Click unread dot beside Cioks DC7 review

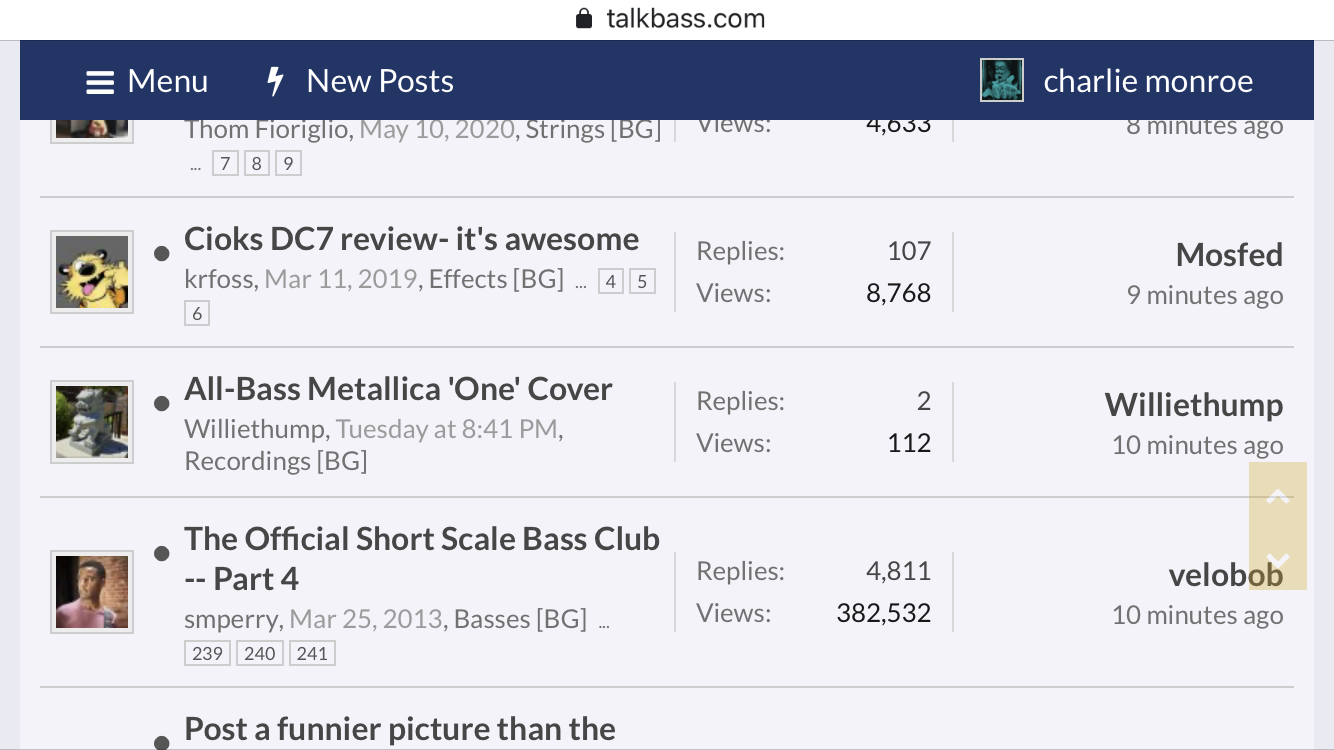[x=161, y=254]
